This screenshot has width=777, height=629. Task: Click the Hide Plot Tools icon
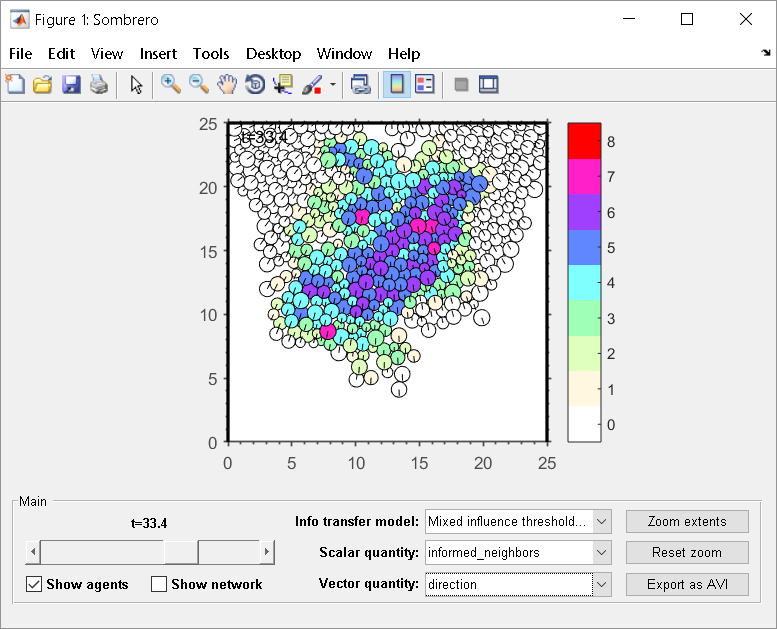[461, 84]
